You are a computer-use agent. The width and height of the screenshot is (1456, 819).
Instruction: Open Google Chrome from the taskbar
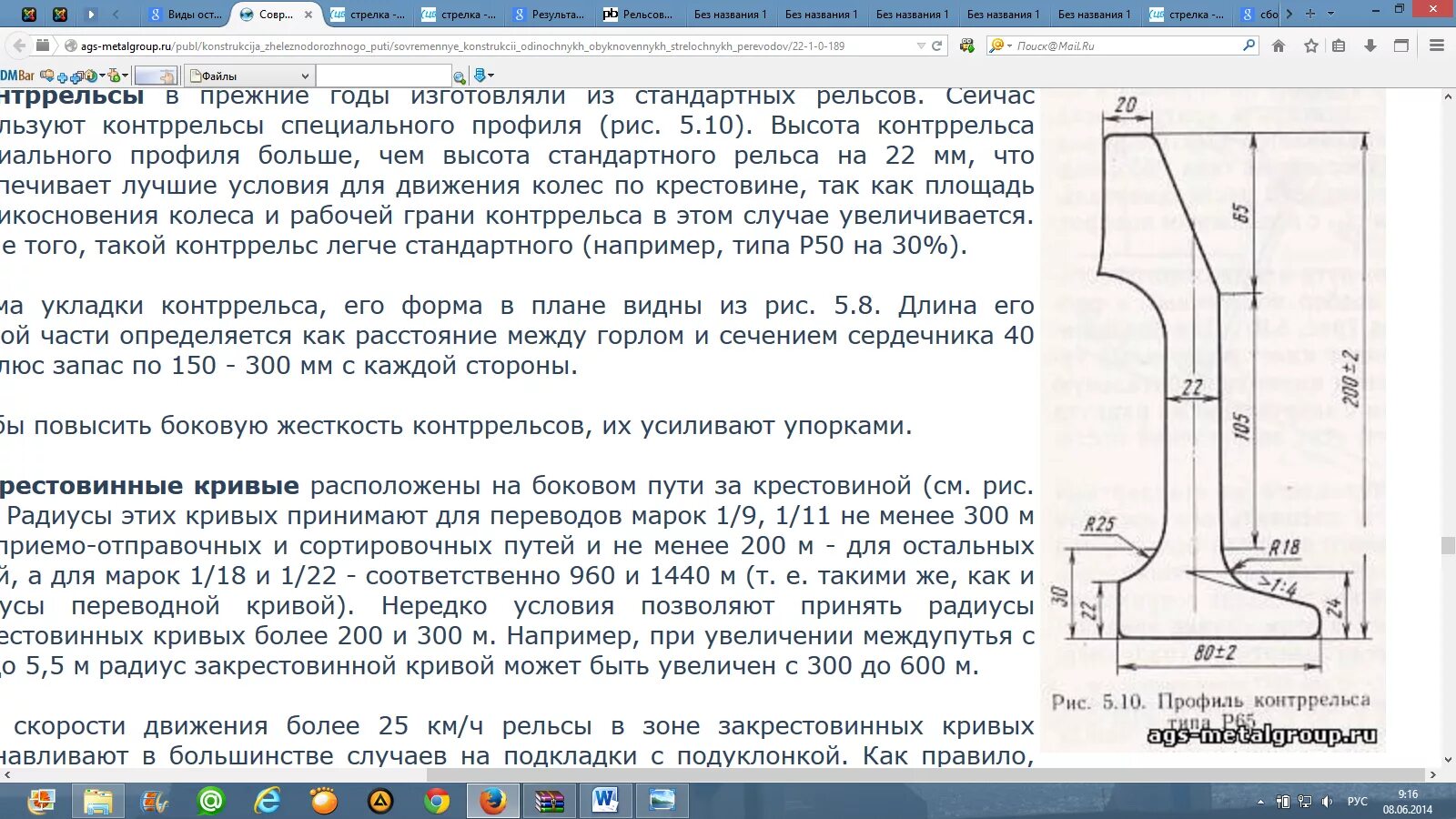(437, 801)
